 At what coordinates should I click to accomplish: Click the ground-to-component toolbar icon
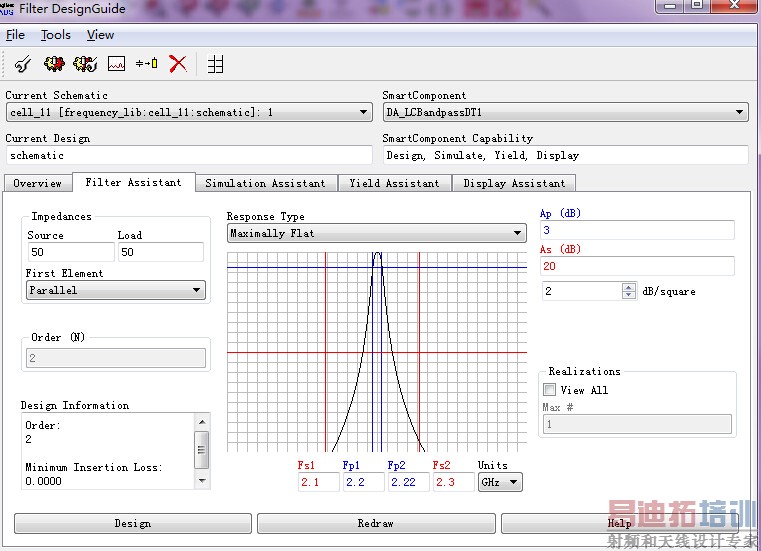tap(147, 63)
